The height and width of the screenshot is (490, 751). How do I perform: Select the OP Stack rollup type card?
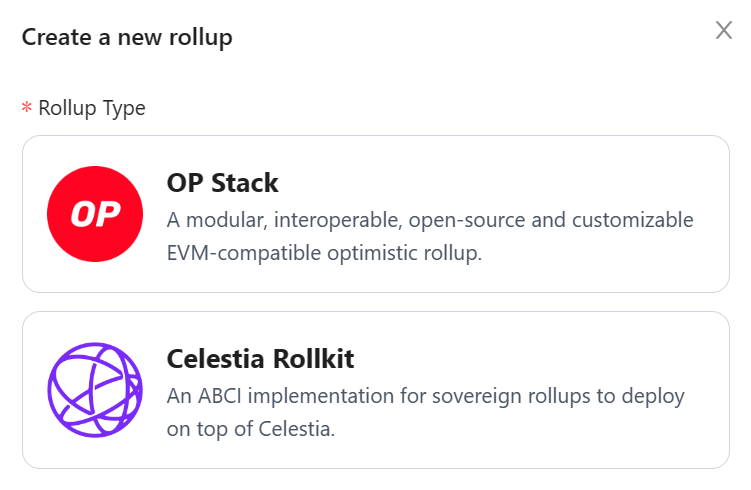(x=376, y=214)
